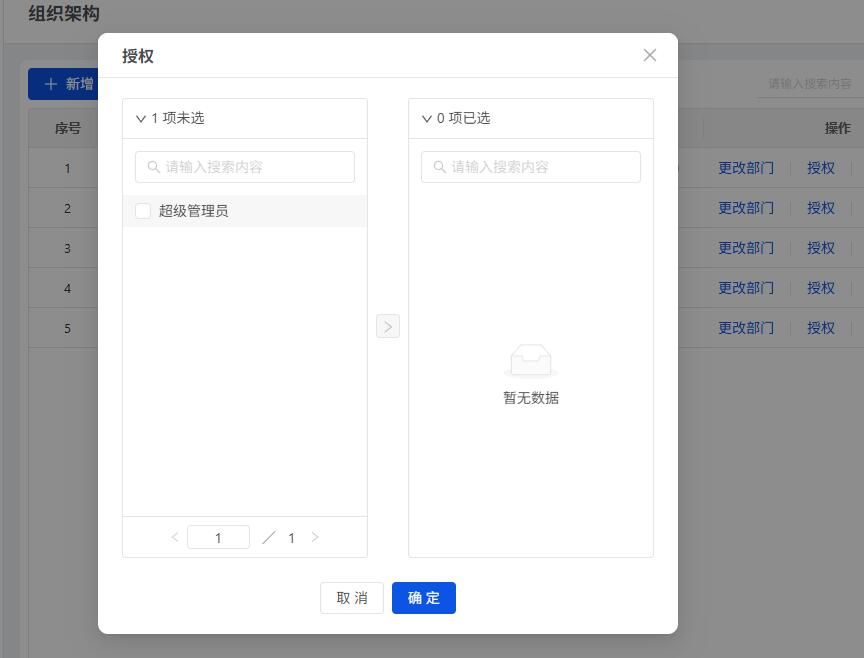
Task: Click 更改部门 link in row 3
Action: point(746,248)
